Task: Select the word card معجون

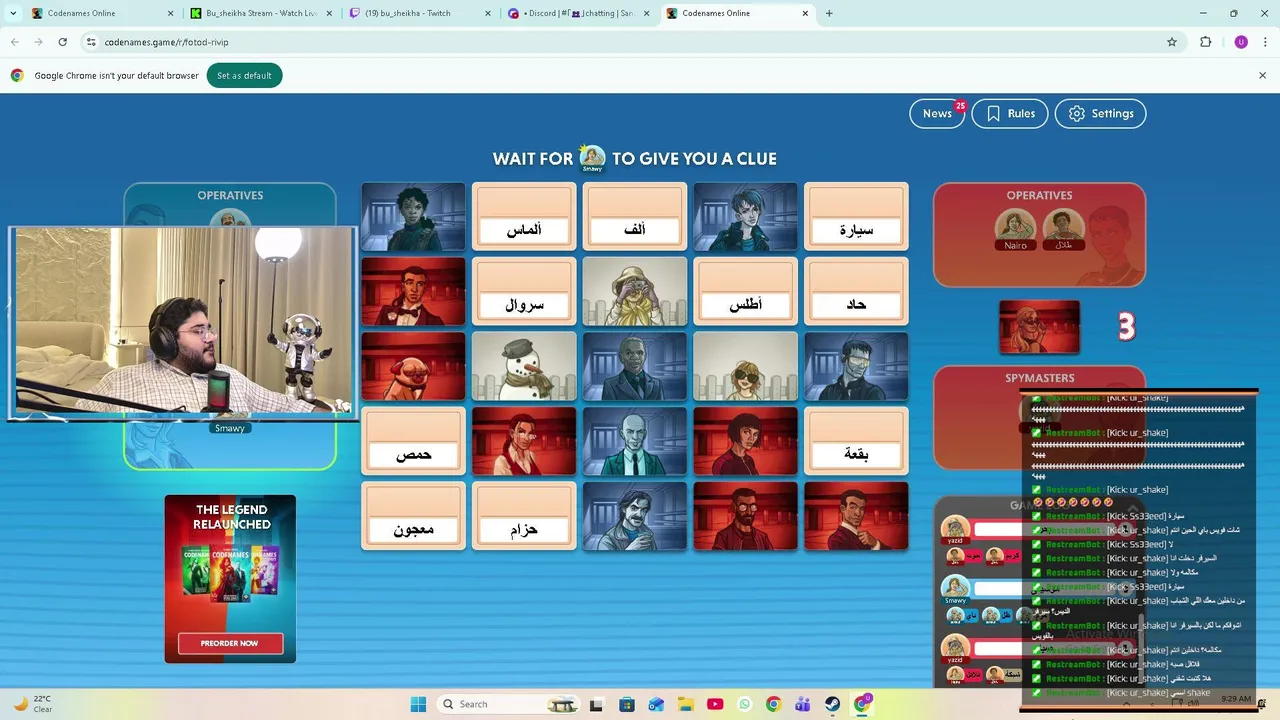Action: click(x=413, y=516)
